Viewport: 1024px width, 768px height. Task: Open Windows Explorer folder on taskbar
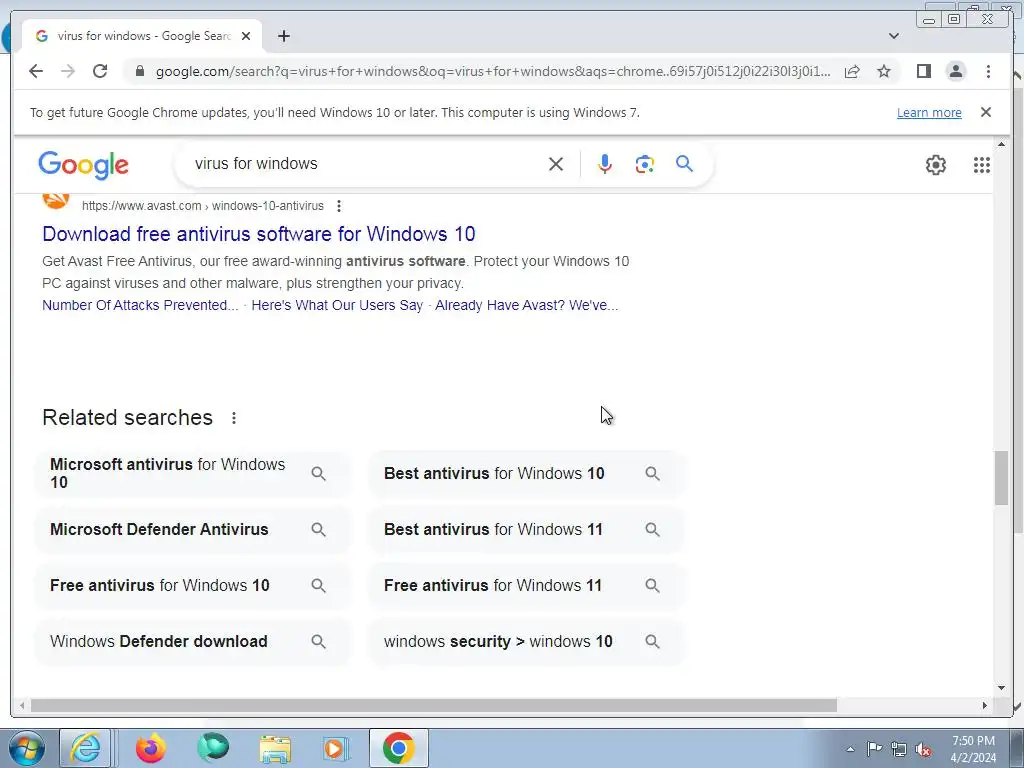point(275,748)
